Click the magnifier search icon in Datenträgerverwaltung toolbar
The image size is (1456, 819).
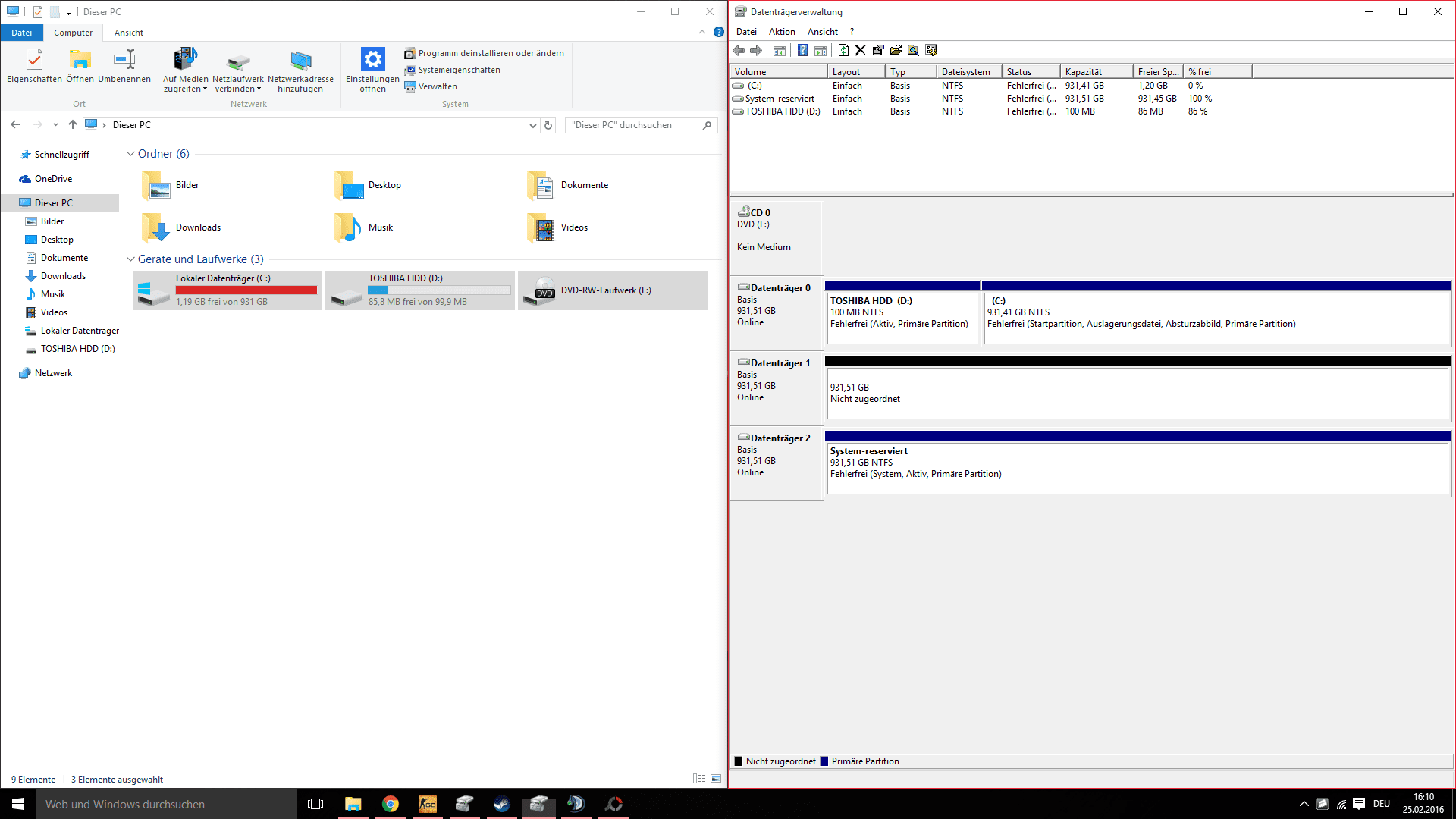[x=914, y=50]
